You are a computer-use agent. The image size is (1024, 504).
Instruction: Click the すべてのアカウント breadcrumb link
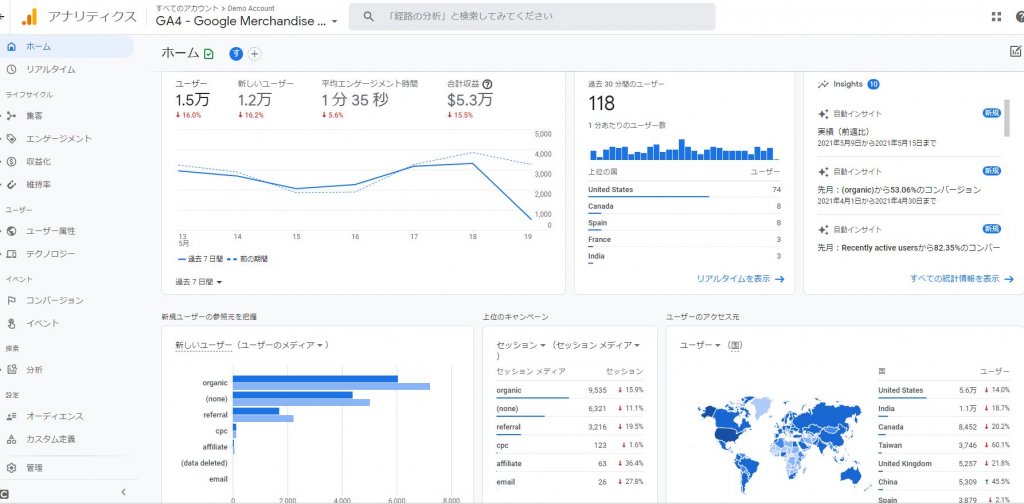[187, 8]
